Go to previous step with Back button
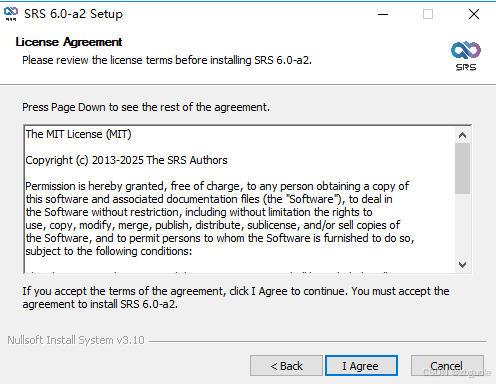496x384 pixels. point(286,366)
